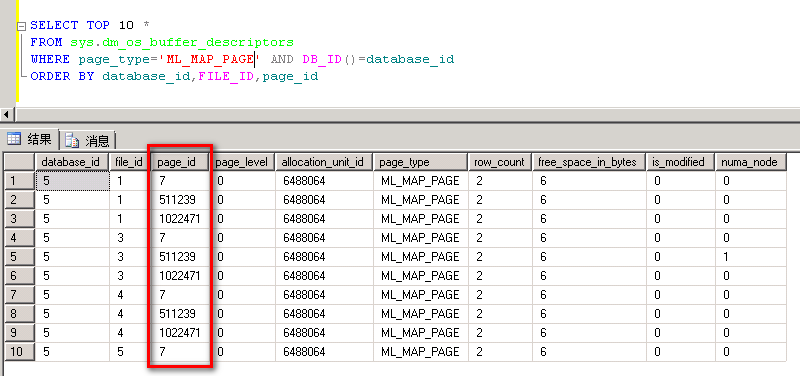Select row header 2 in results grid
800x376 pixels.
click(x=19, y=199)
